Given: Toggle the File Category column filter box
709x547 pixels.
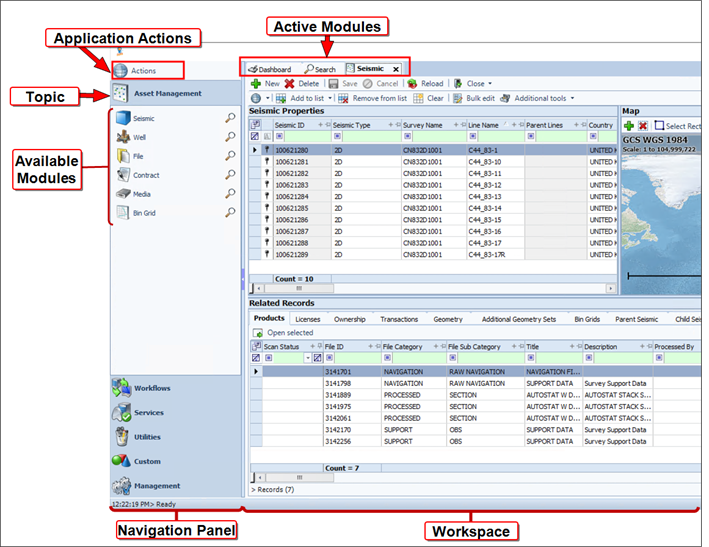Looking at the screenshot, I should (x=388, y=358).
